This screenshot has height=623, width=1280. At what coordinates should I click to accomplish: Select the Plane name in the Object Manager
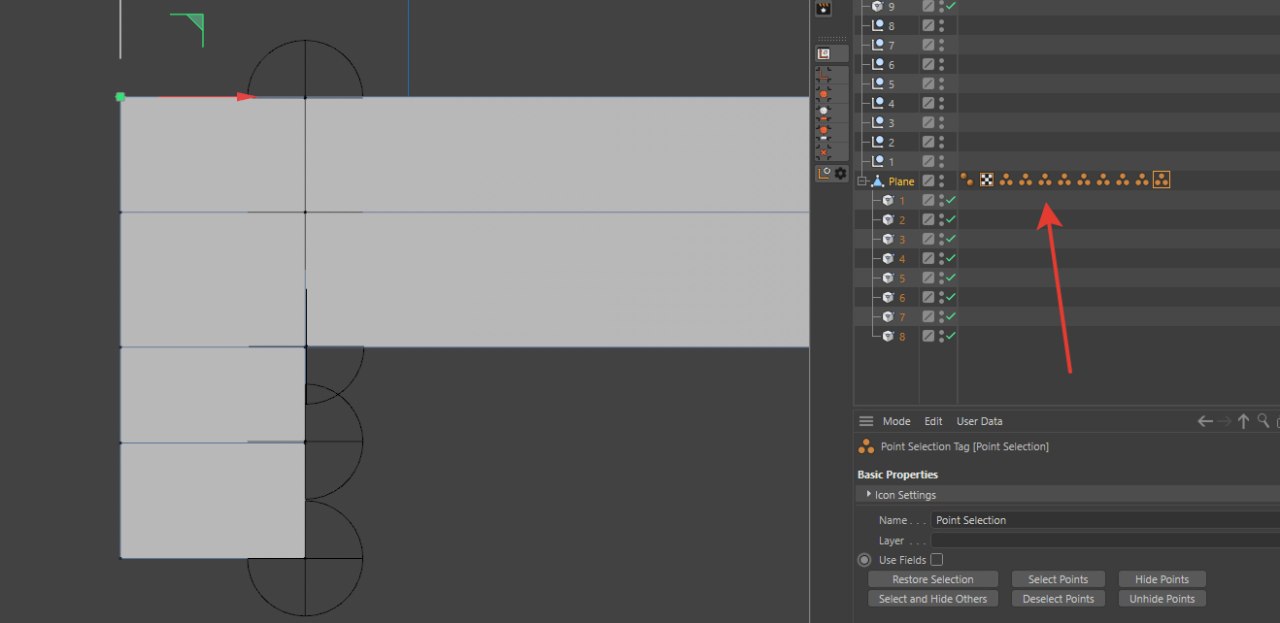click(x=901, y=181)
